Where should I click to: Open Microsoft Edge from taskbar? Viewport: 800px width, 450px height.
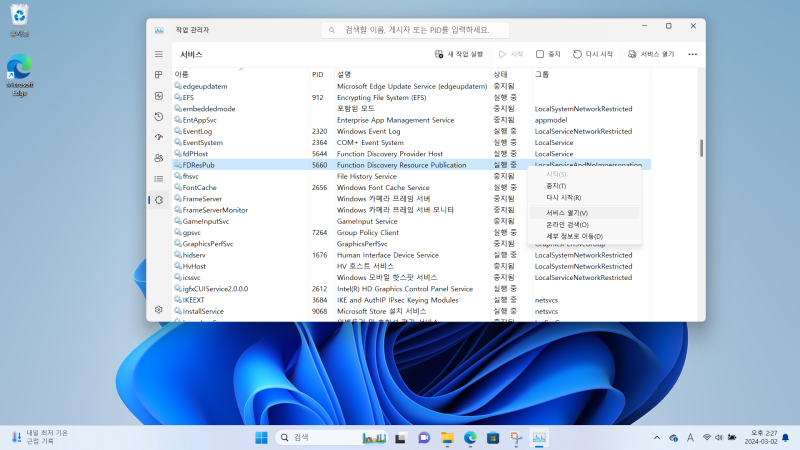(470, 438)
